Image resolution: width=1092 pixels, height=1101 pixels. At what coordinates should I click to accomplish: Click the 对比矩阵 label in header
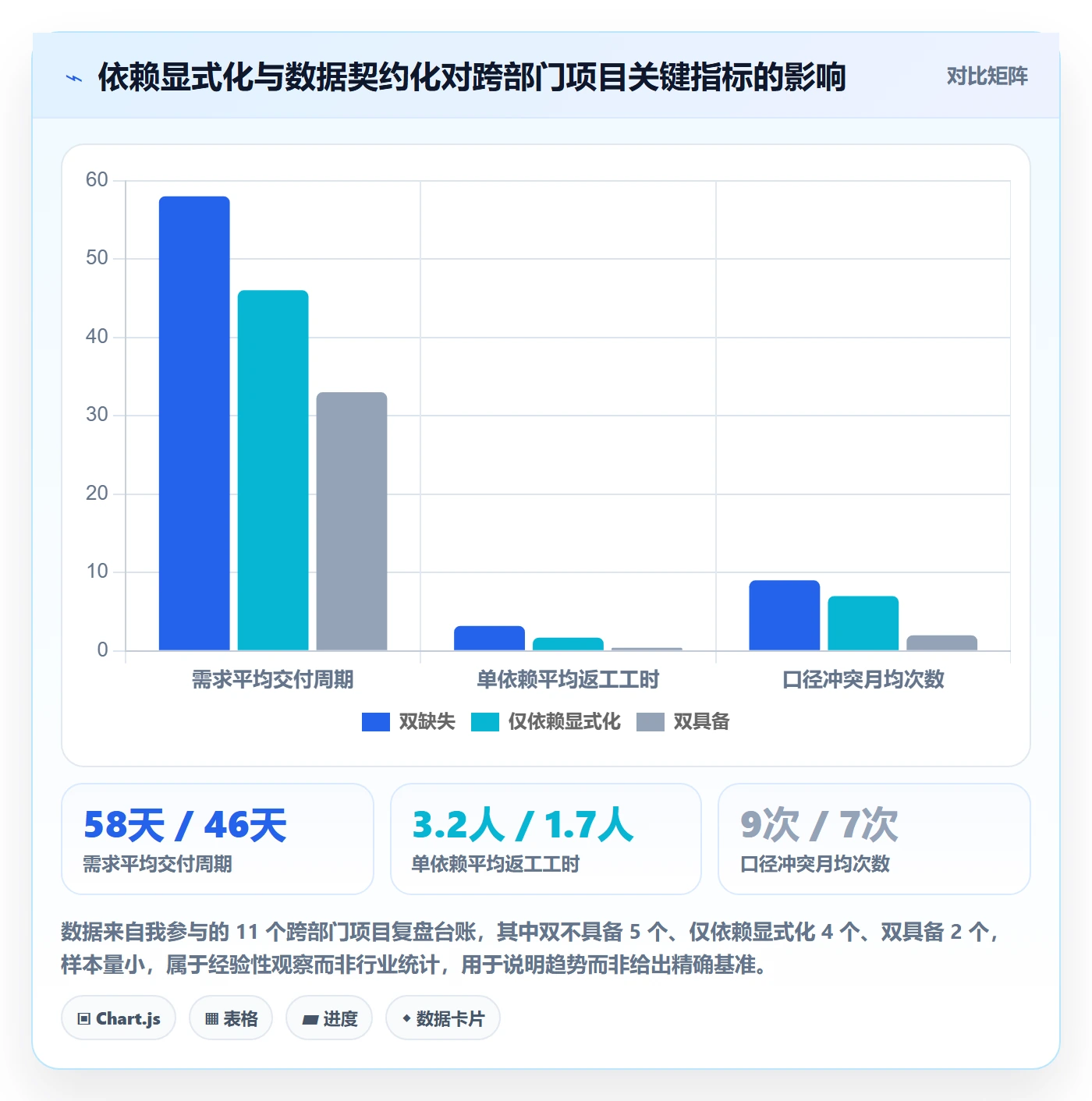click(987, 76)
